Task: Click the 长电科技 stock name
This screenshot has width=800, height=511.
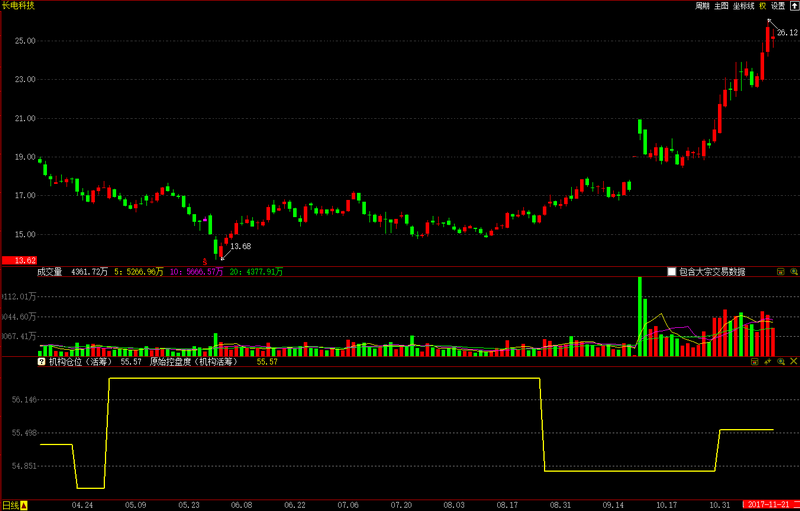Action: (x=18, y=6)
